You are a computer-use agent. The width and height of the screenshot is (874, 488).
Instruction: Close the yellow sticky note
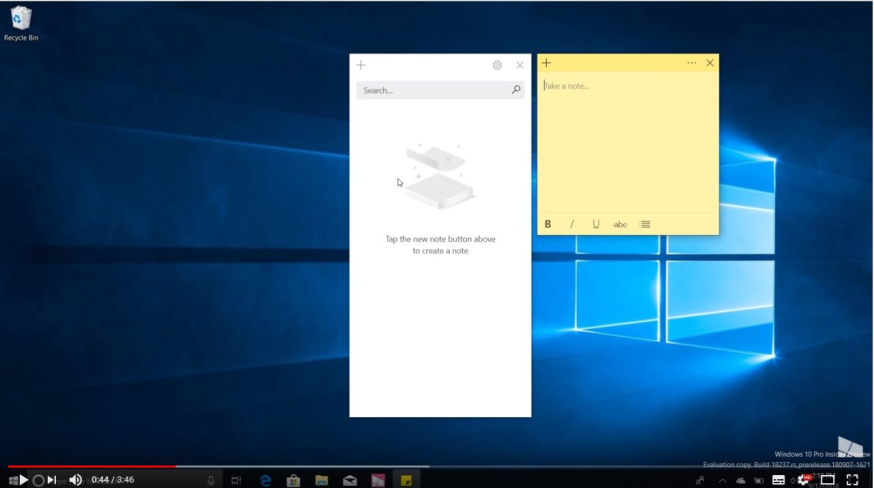coord(710,63)
